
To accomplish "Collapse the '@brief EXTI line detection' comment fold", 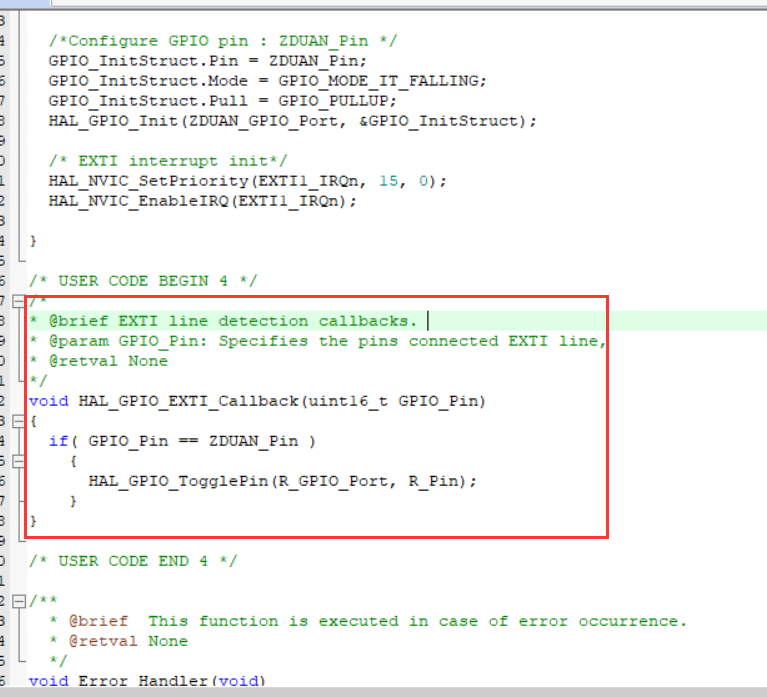I will (x=18, y=301).
